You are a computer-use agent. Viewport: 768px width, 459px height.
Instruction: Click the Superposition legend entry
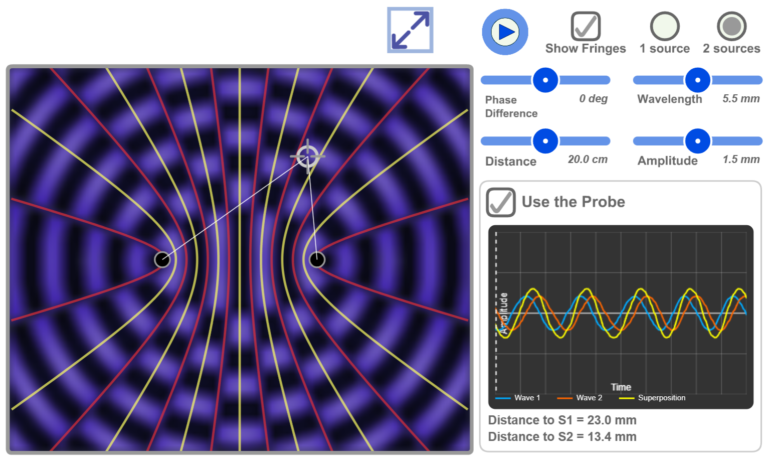tap(652, 398)
